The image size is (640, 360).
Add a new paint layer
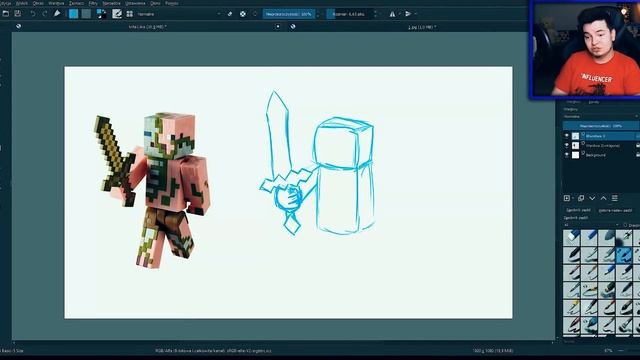point(567,198)
